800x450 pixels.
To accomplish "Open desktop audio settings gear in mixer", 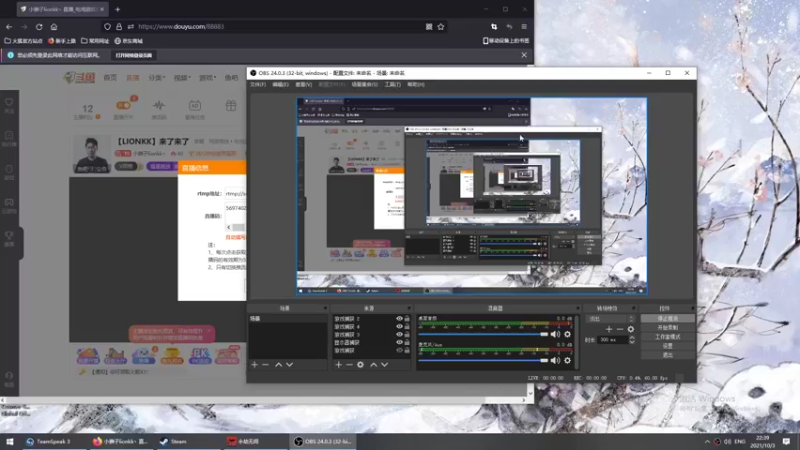I will (567, 334).
